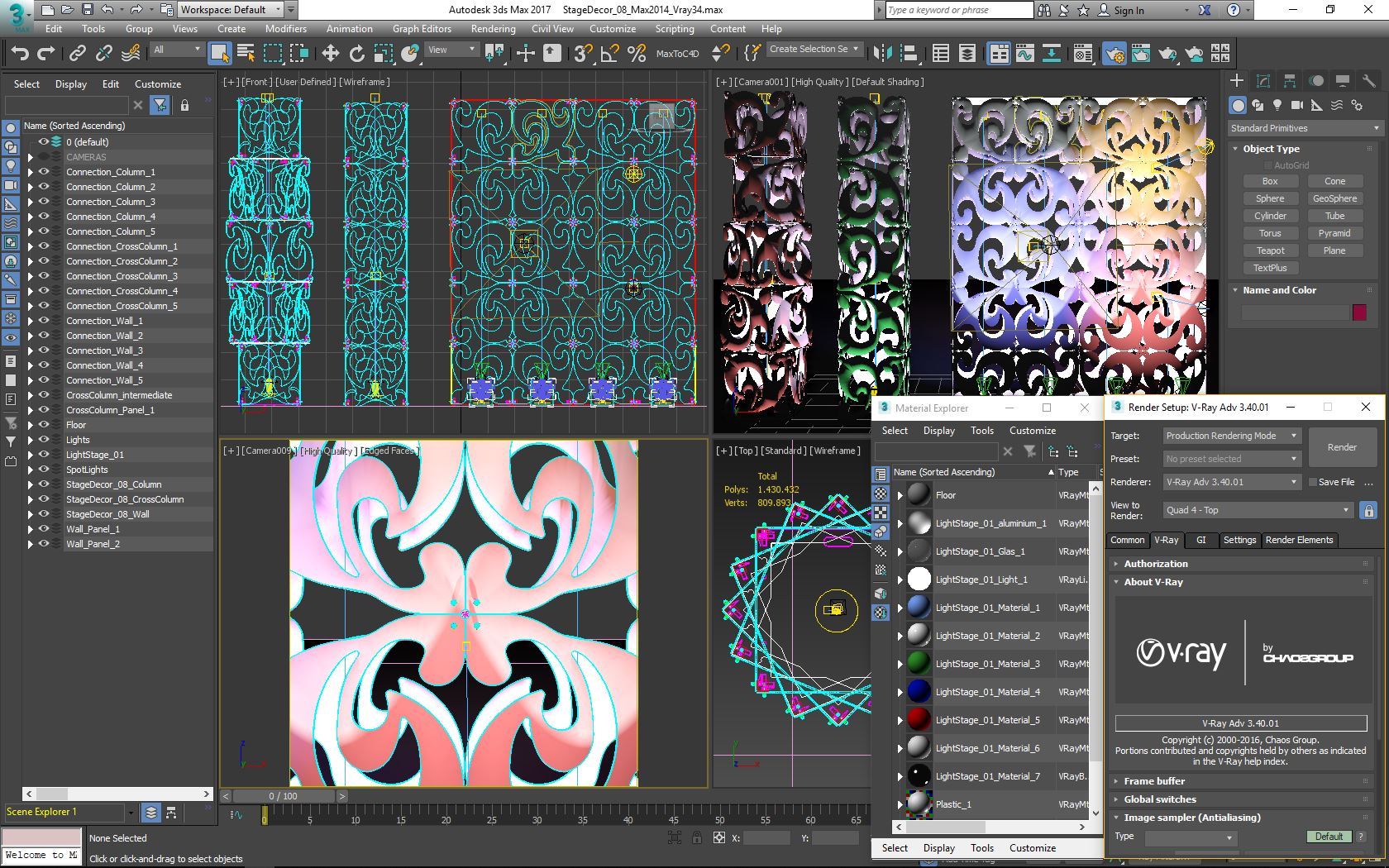The image size is (1389, 868).
Task: Open the Modifiers menu
Action: pos(285,29)
